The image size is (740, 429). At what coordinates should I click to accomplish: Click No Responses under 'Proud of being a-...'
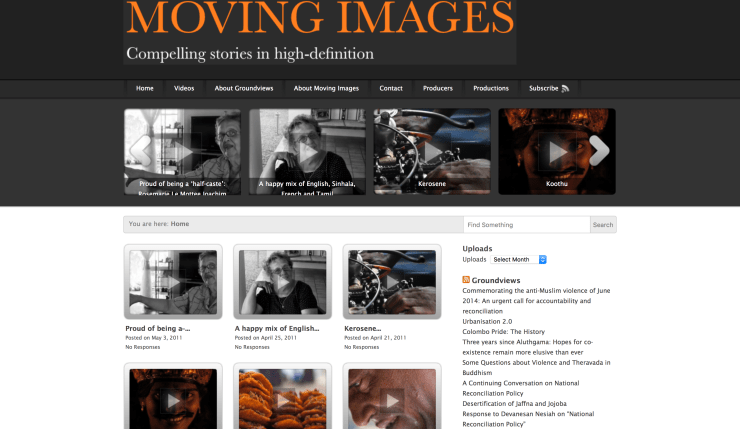pyautogui.click(x=143, y=347)
